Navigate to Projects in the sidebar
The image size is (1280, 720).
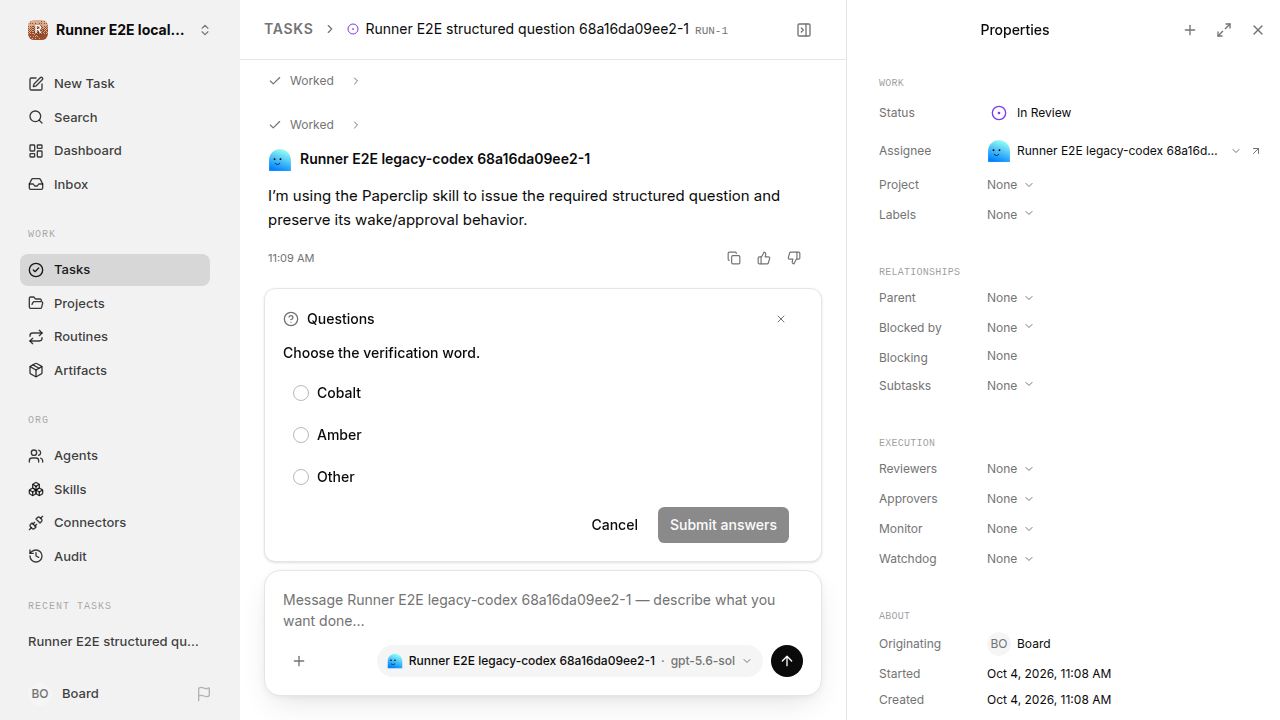coord(115,303)
